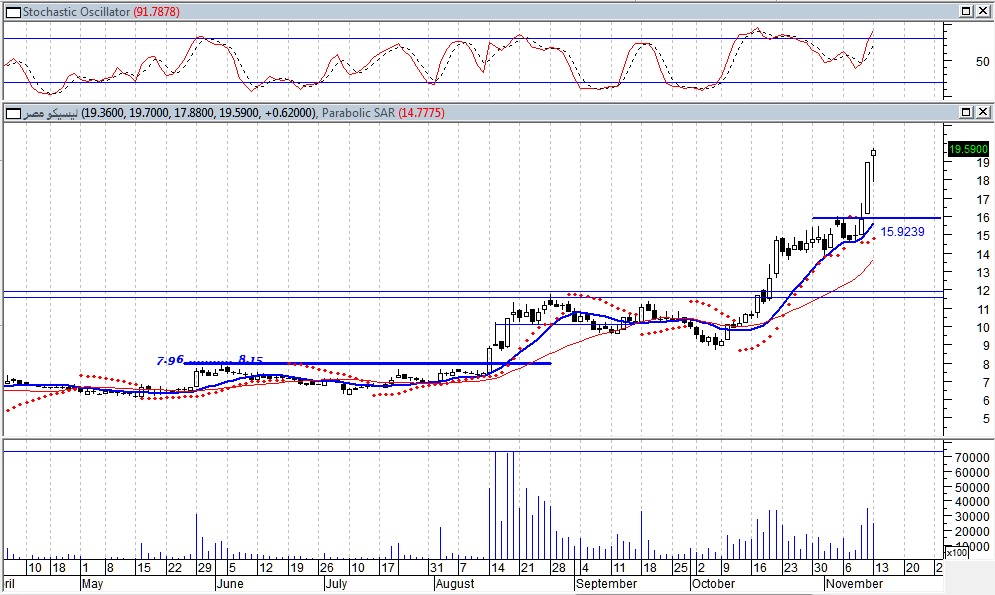Screen dimensions: 995x595
Task: Click the green 19.5900 last price tag
Action: pos(967,149)
